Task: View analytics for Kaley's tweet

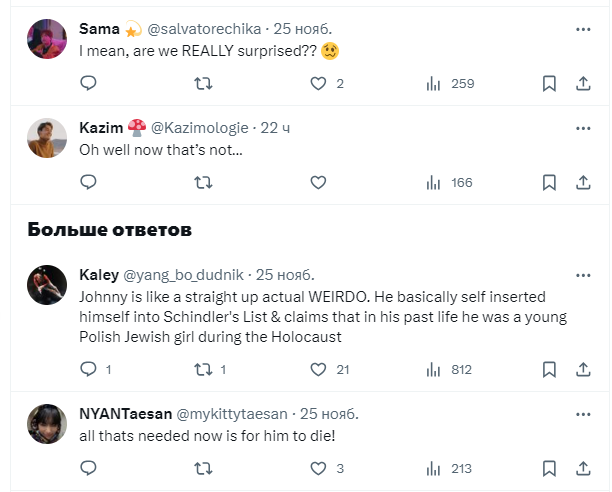Action: [433, 369]
